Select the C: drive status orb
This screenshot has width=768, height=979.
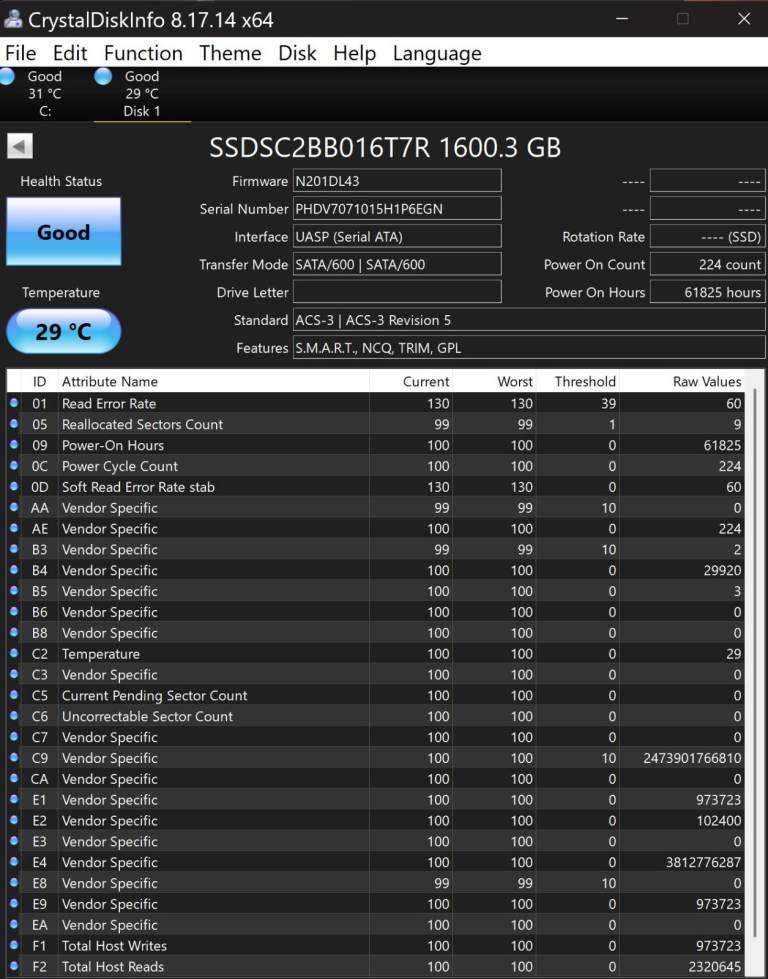8,77
